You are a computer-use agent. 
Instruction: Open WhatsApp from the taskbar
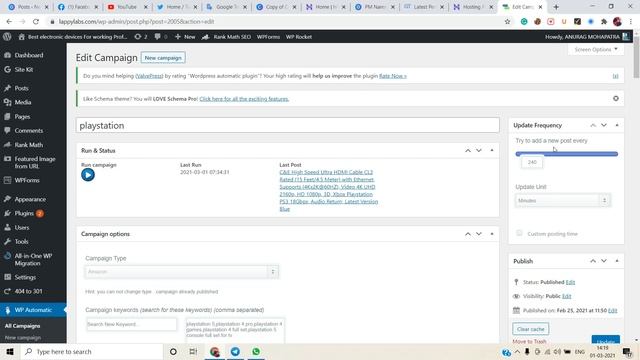pos(256,351)
